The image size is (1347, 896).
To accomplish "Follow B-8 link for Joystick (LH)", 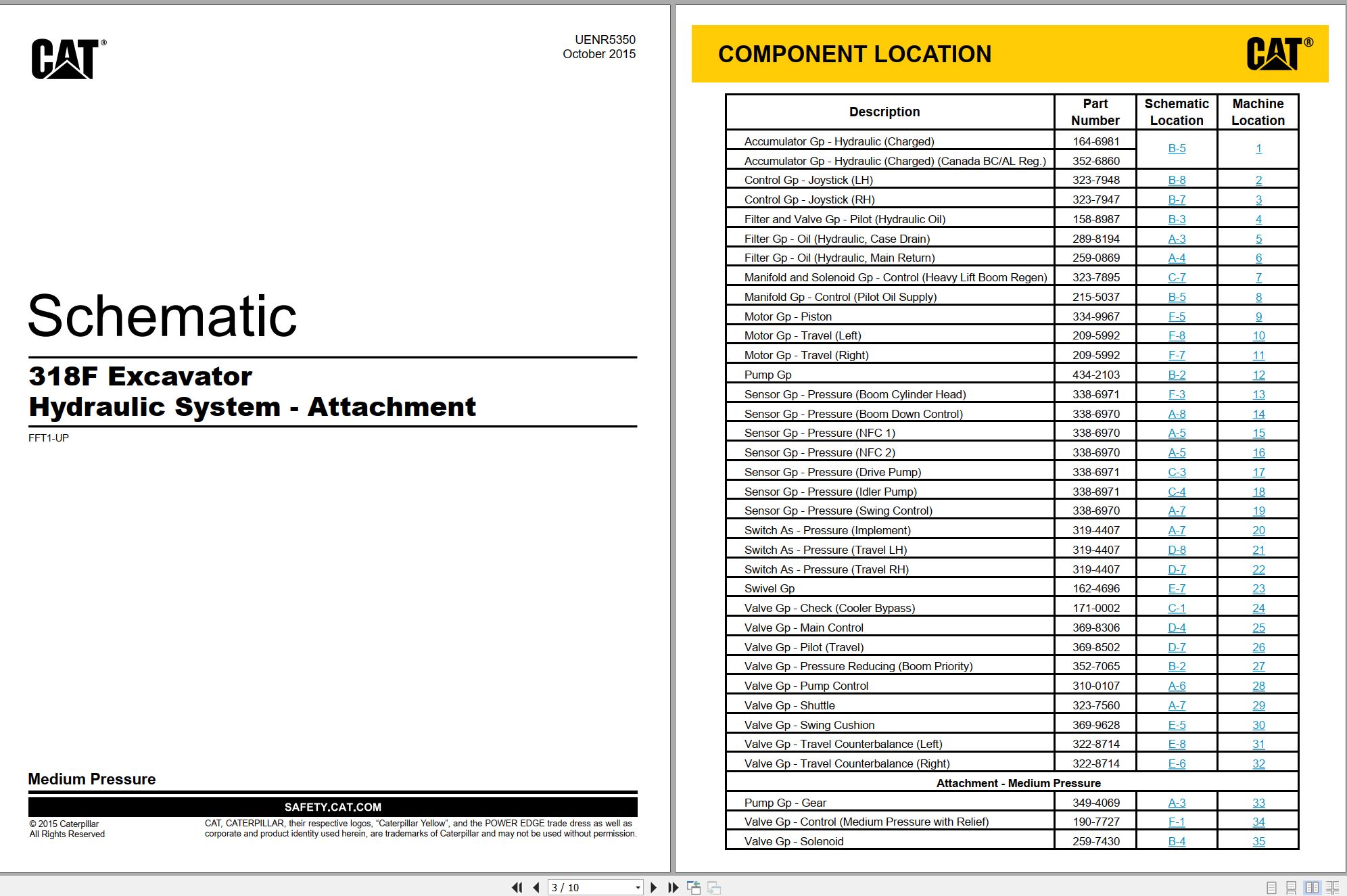I will [1177, 180].
